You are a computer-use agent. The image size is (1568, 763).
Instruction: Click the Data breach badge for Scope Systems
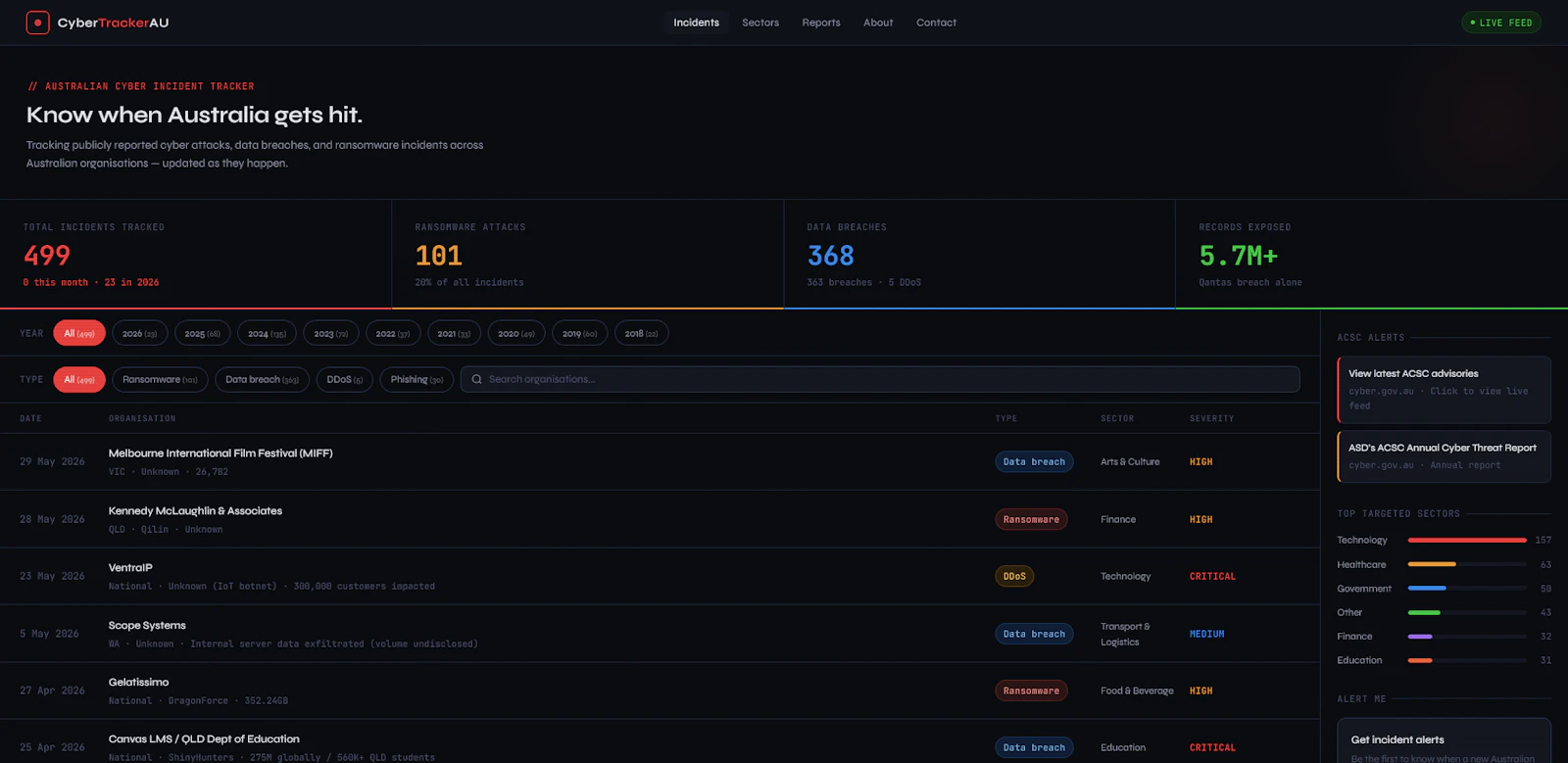coord(1034,634)
